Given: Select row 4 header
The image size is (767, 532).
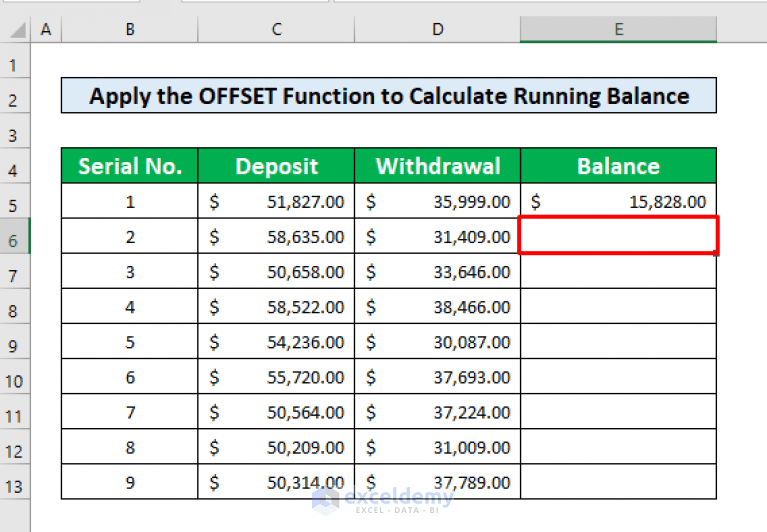Looking at the screenshot, I should point(15,166).
